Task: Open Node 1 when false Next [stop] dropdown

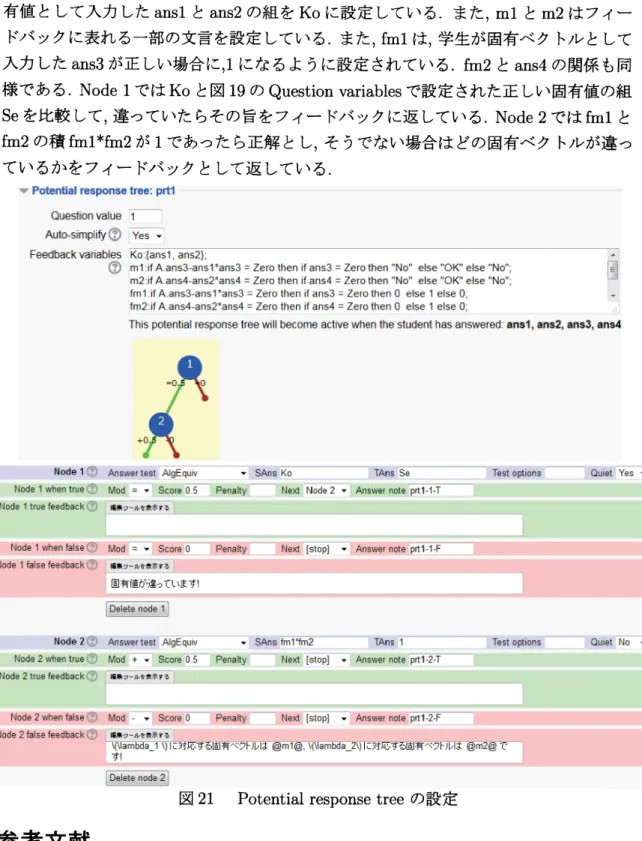Action: point(327,549)
